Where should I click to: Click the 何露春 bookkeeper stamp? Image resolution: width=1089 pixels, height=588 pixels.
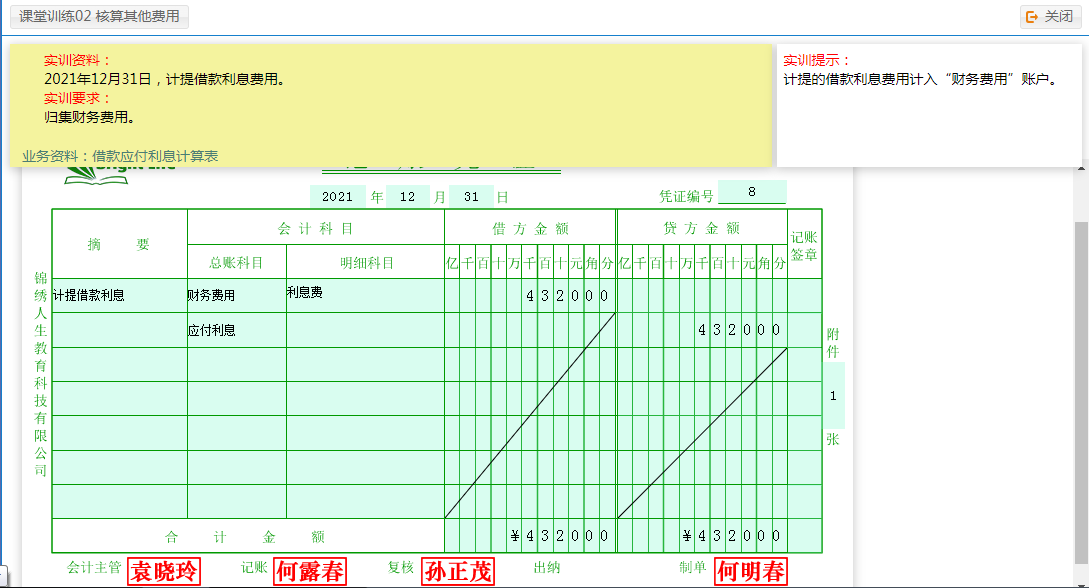pos(310,571)
